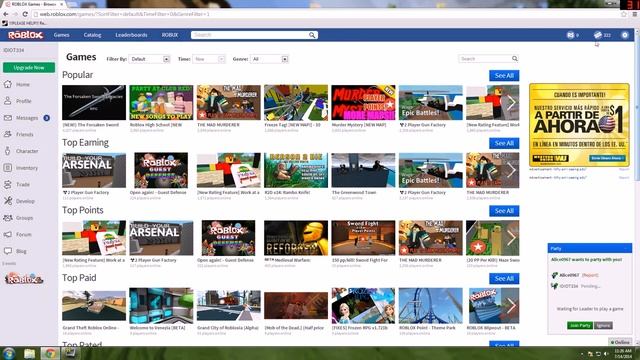Screen dimensions: 640x360
Task: Open the Games tab in the header
Action: (x=61, y=35)
